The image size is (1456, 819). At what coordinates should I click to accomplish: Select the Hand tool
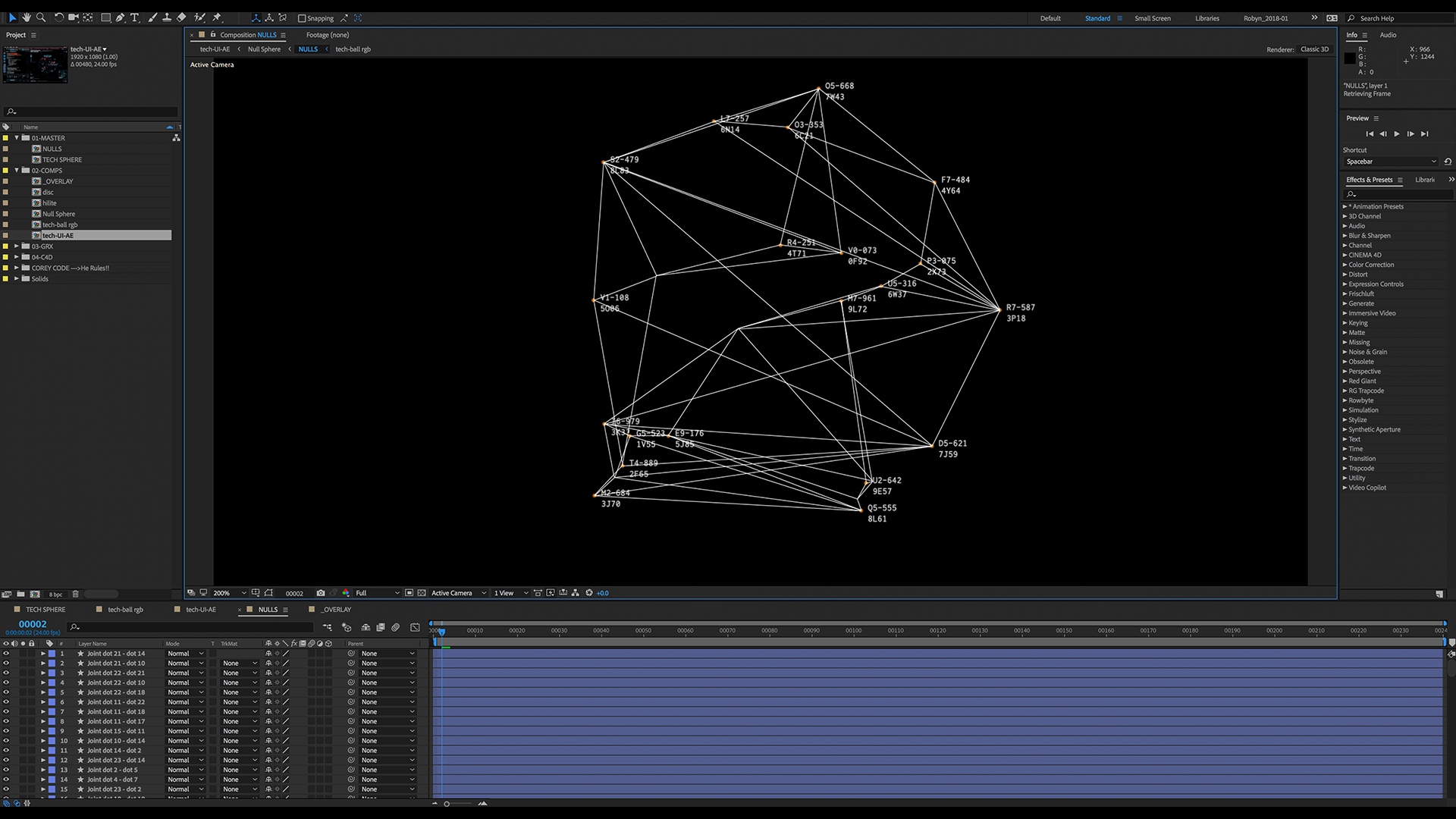[x=27, y=17]
